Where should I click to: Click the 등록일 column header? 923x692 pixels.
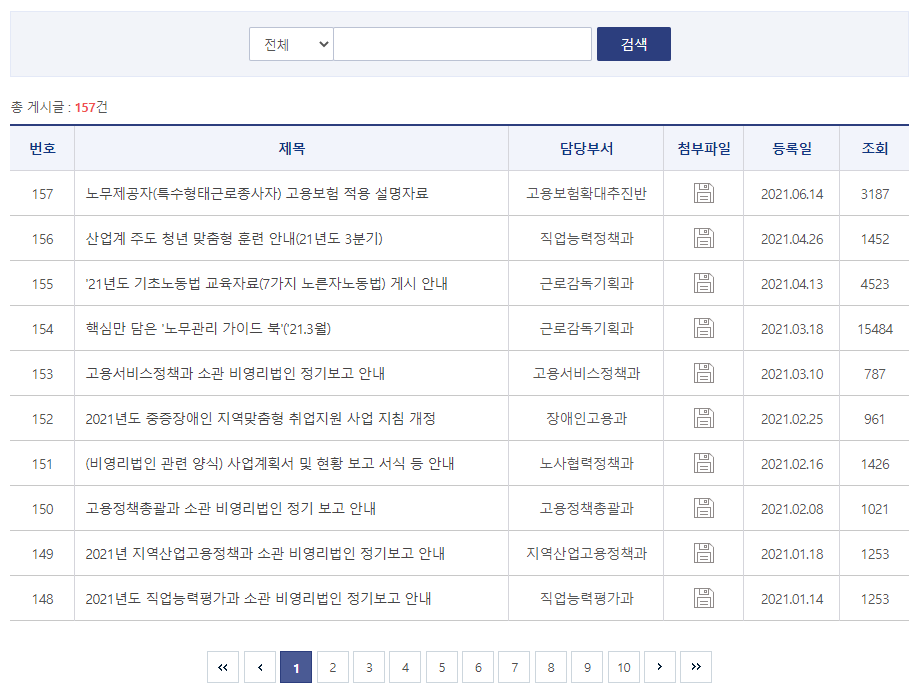[792, 148]
